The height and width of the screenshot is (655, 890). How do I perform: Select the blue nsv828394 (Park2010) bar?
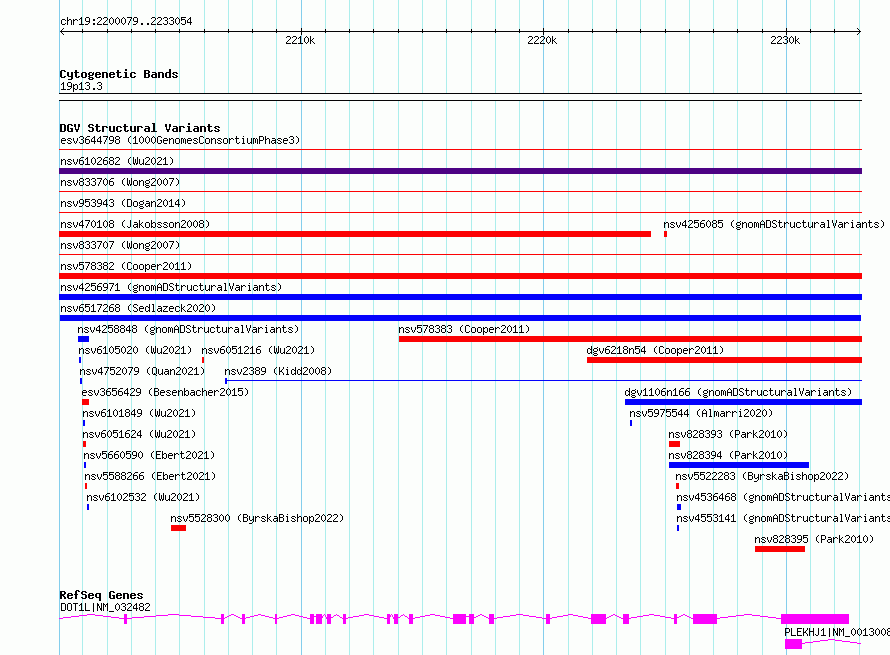tap(739, 465)
